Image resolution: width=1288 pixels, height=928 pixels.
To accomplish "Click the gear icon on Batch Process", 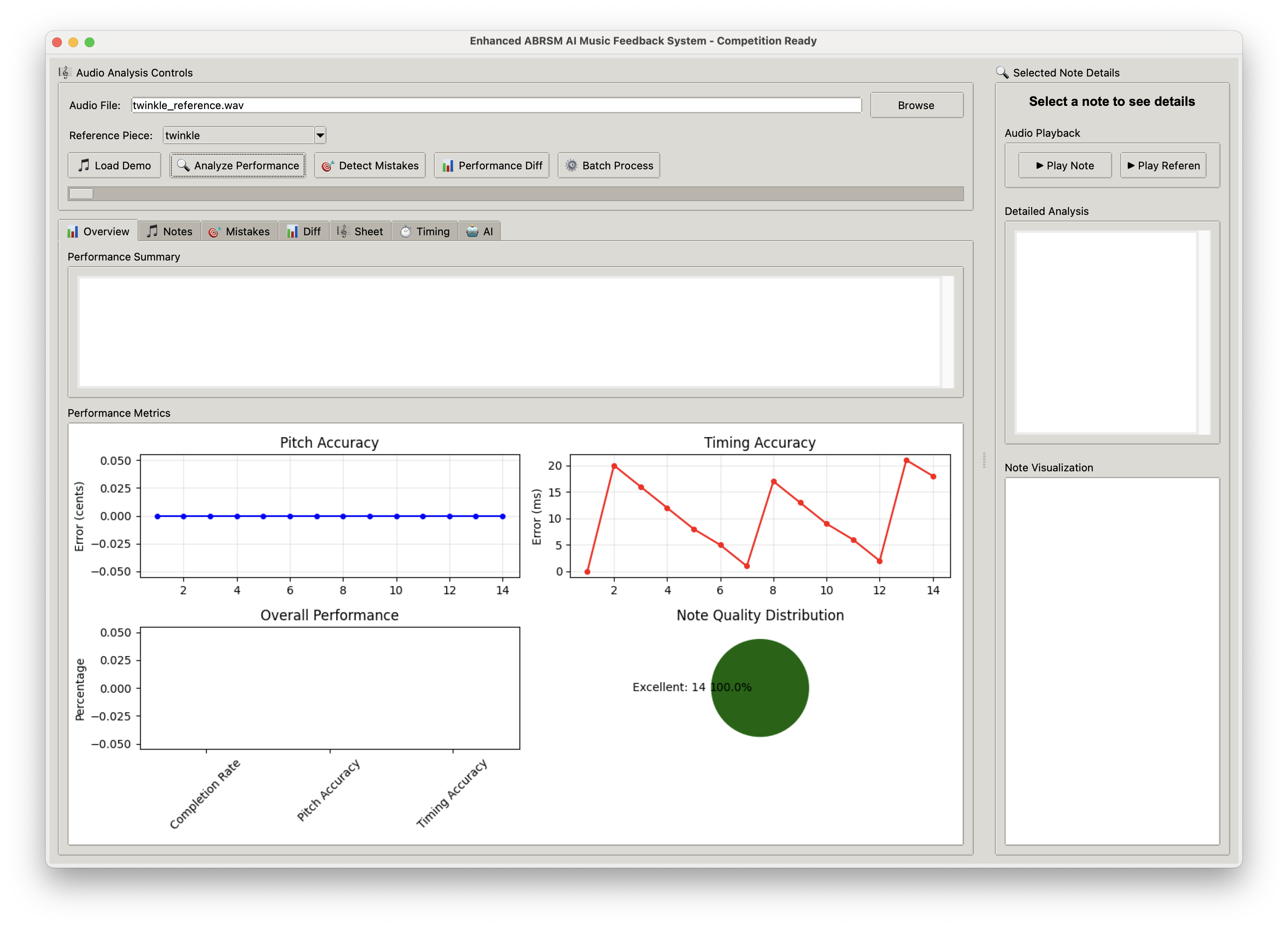I will pos(571,165).
